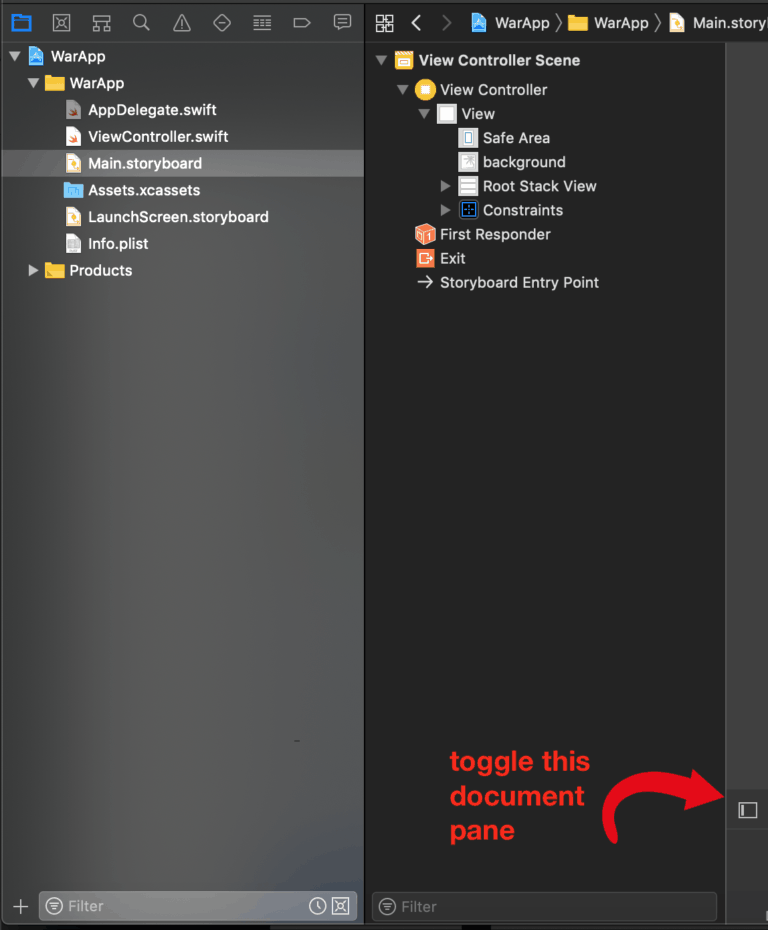Toggle the document outline pane button
The image size is (768, 930).
click(747, 810)
